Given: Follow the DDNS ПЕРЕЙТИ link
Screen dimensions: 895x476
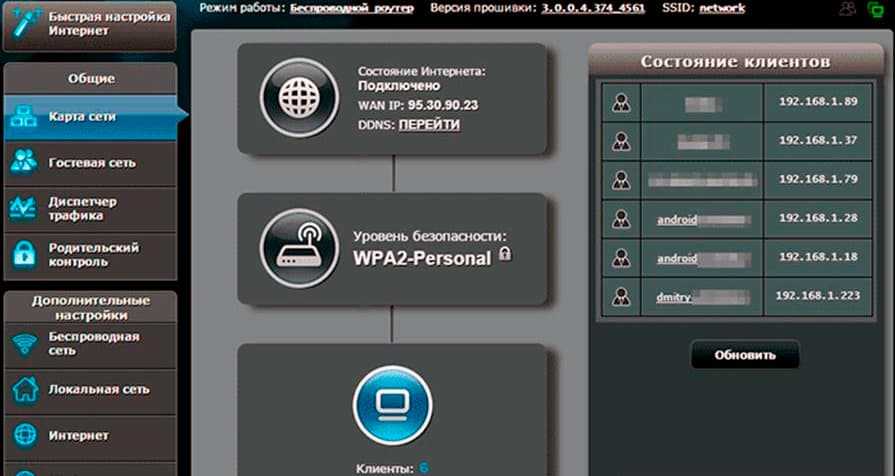Looking at the screenshot, I should pyautogui.click(x=429, y=125).
